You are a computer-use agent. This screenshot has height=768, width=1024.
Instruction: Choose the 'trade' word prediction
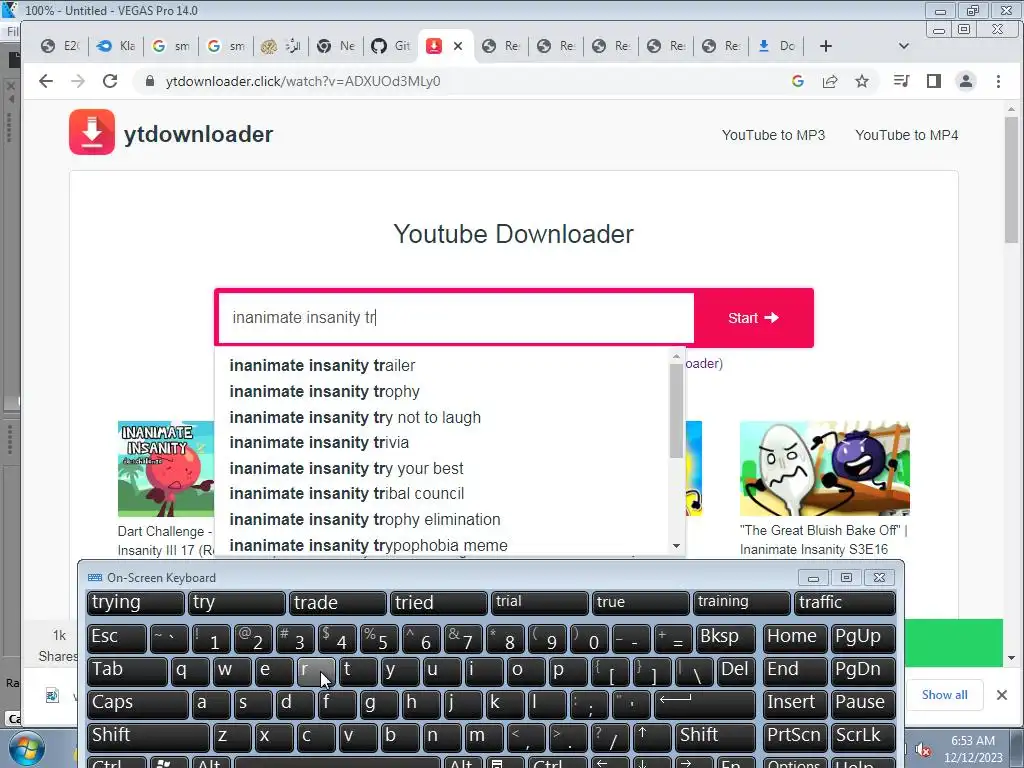click(337, 603)
